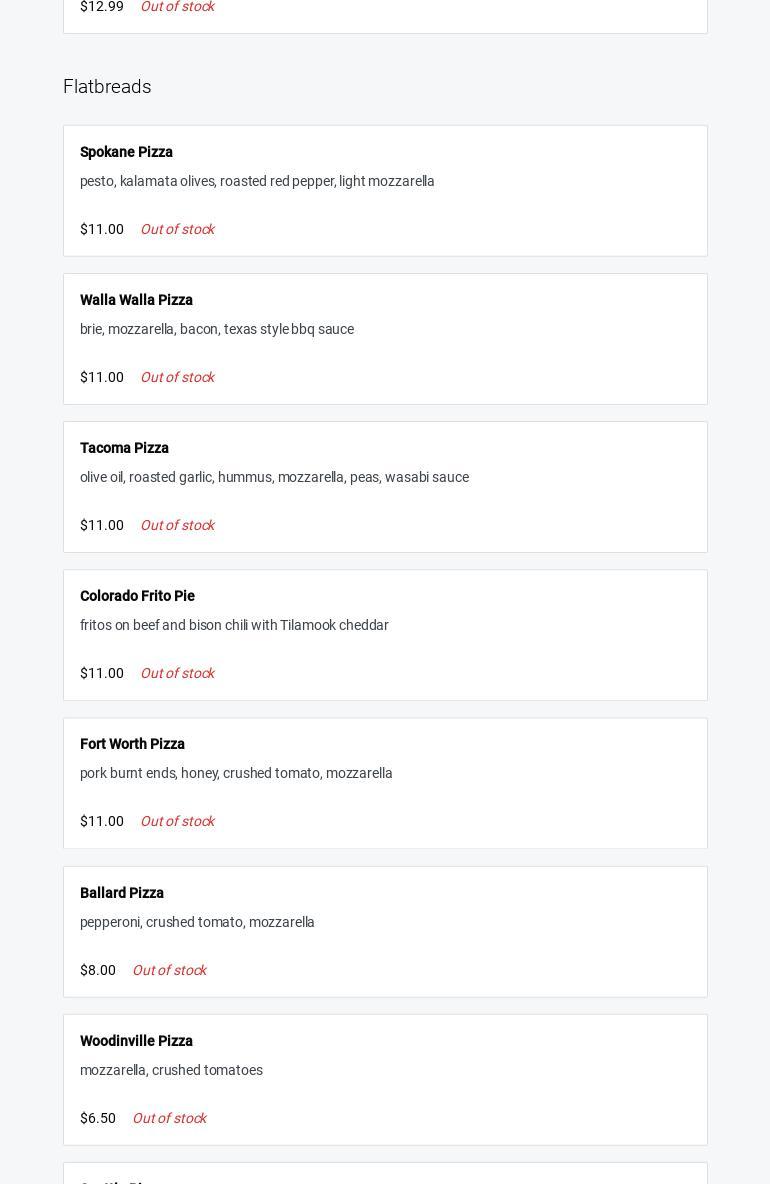Click the pork burnt ends description
This screenshot has height=1184, width=770.
click(x=236, y=773)
